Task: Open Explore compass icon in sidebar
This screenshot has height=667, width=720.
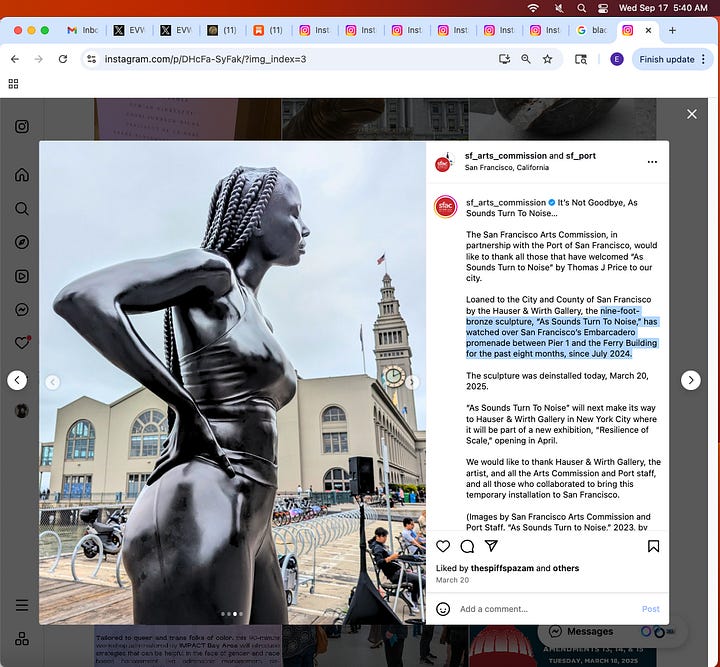Action: click(22, 242)
